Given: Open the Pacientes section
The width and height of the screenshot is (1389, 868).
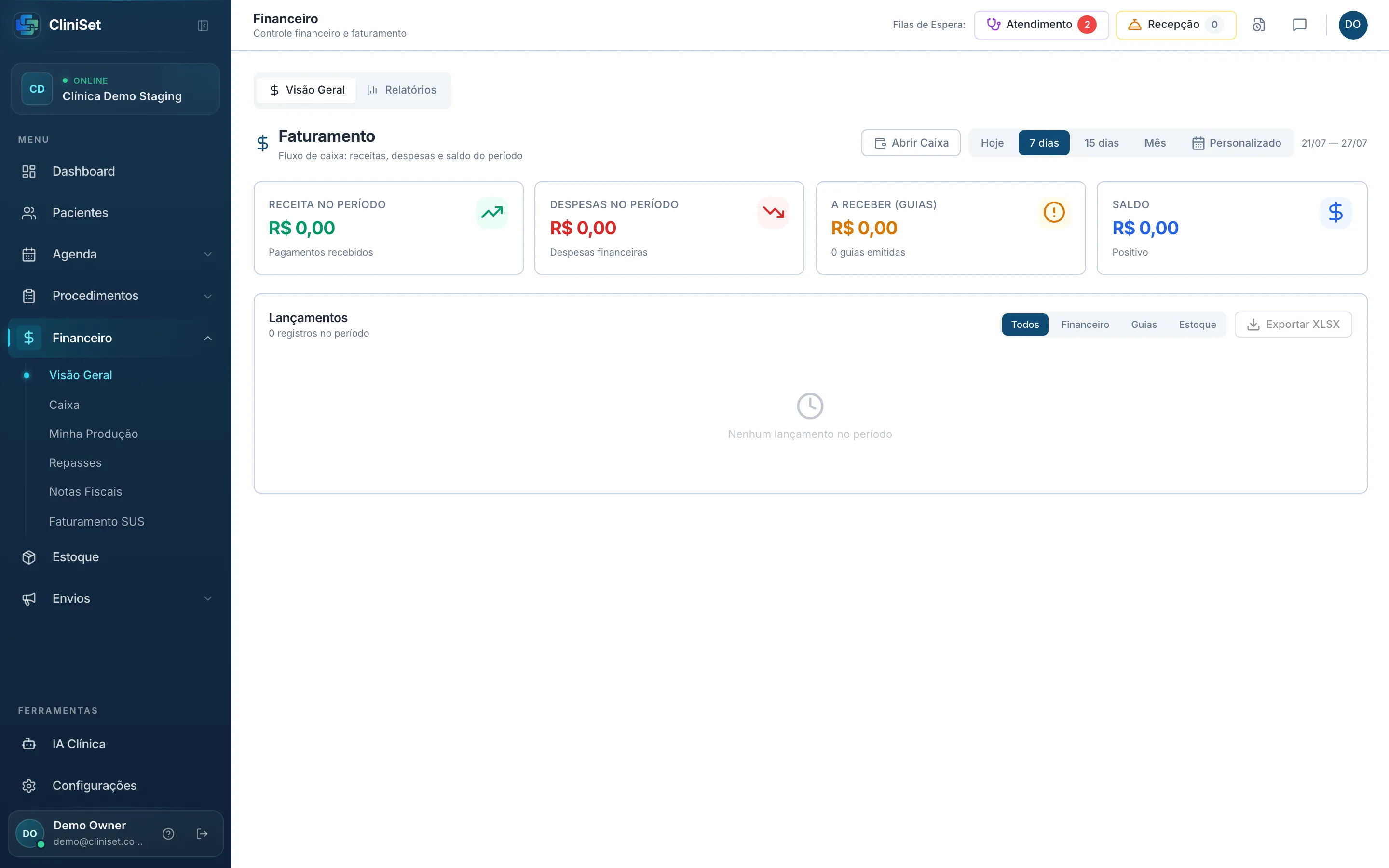Looking at the screenshot, I should tap(115, 212).
